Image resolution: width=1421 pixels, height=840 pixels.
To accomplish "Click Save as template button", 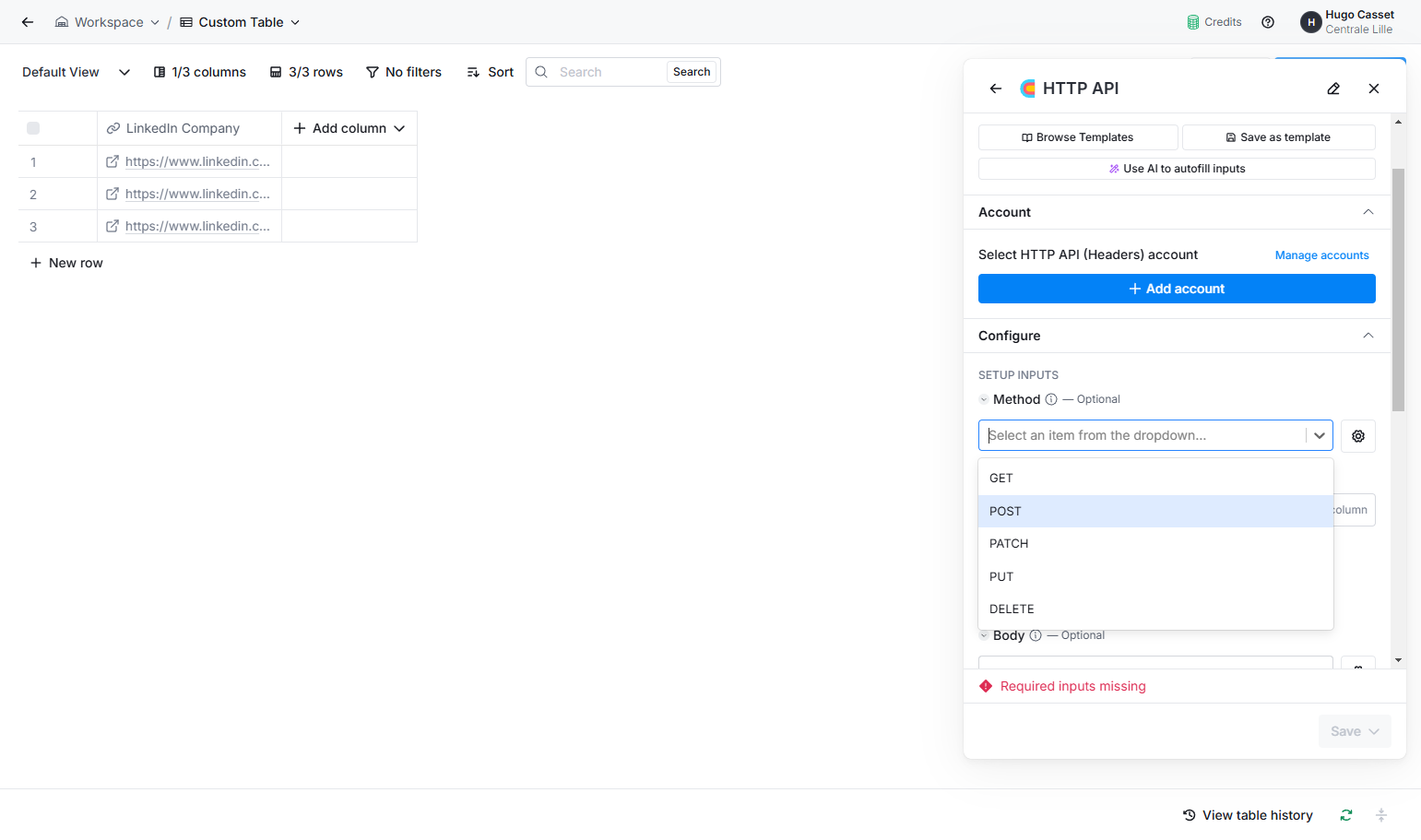I will [1278, 137].
